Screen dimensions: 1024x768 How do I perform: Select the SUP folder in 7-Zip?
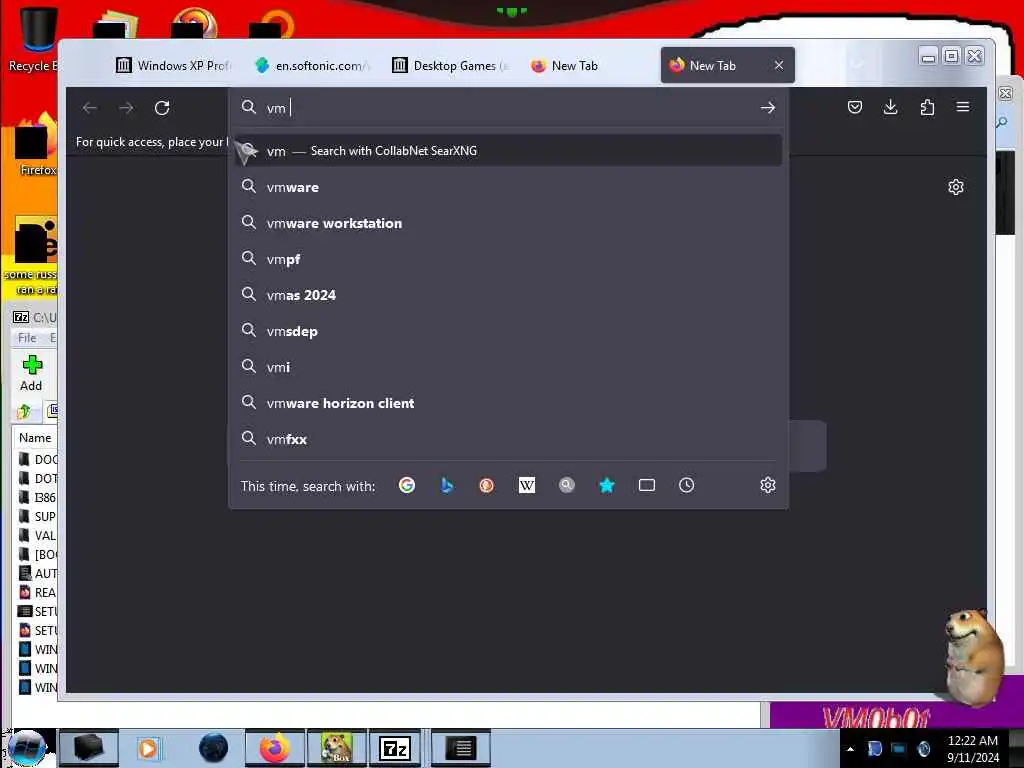click(38, 517)
